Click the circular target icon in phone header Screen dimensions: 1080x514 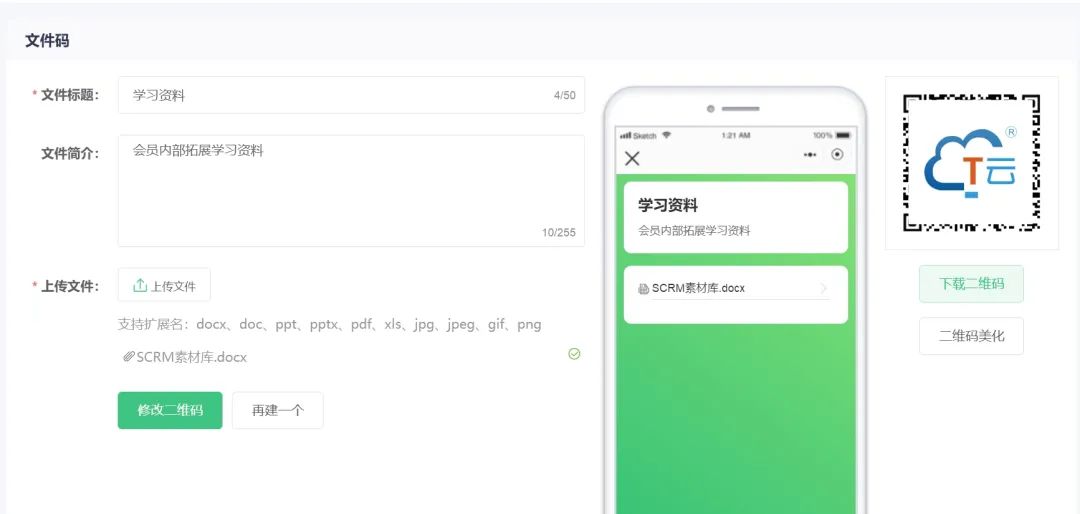pyautogui.click(x=837, y=155)
